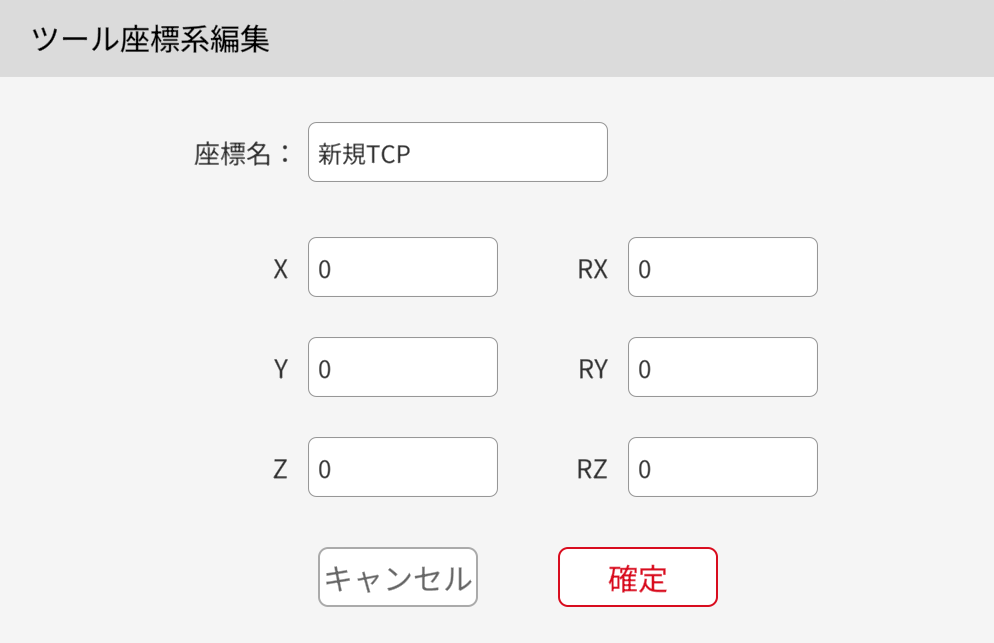Click the ツール座標系編集 dialog title
This screenshot has width=994, height=643.
click(150, 39)
